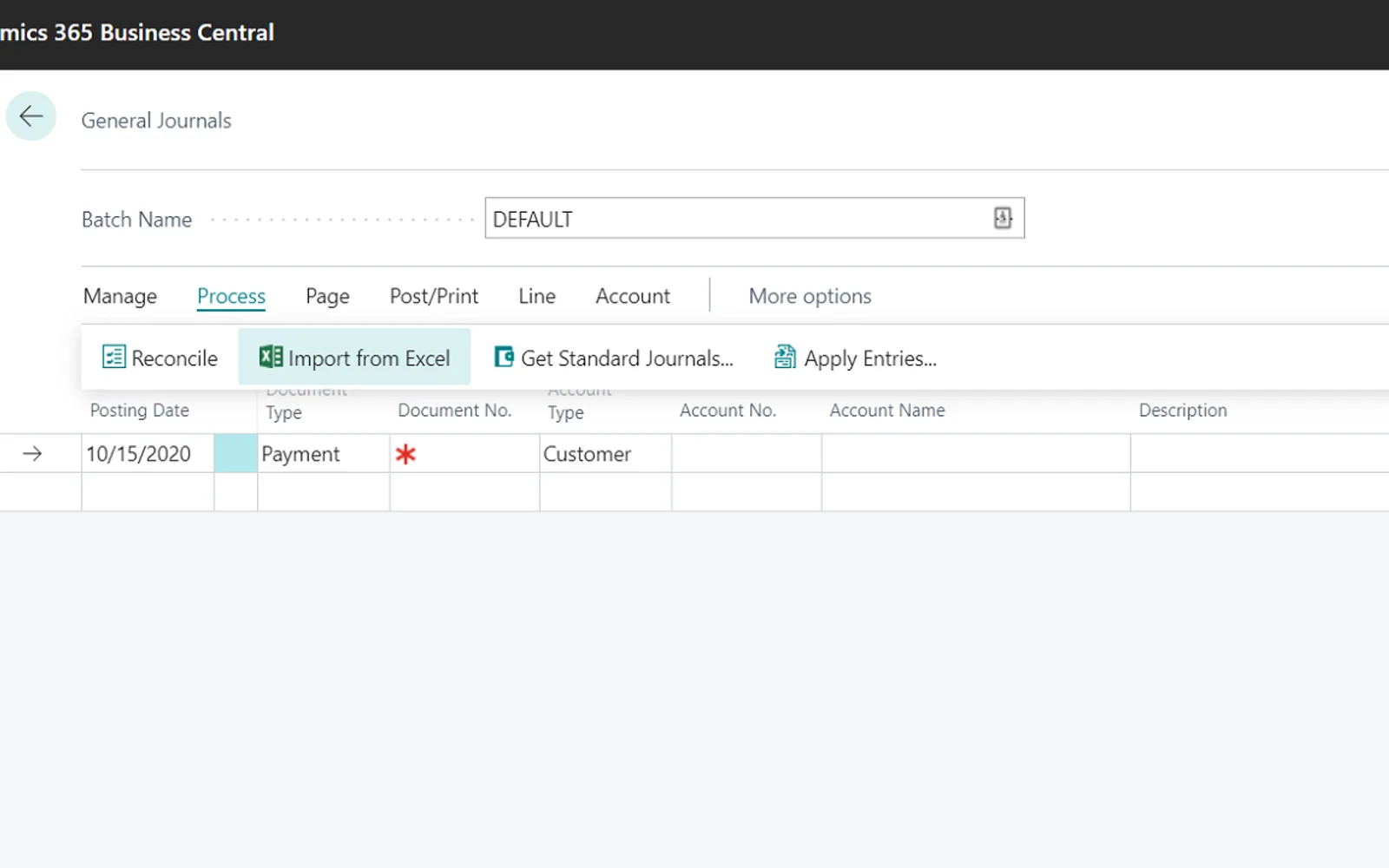Click the Description column header
This screenshot has height=868, width=1389.
pyautogui.click(x=1183, y=411)
